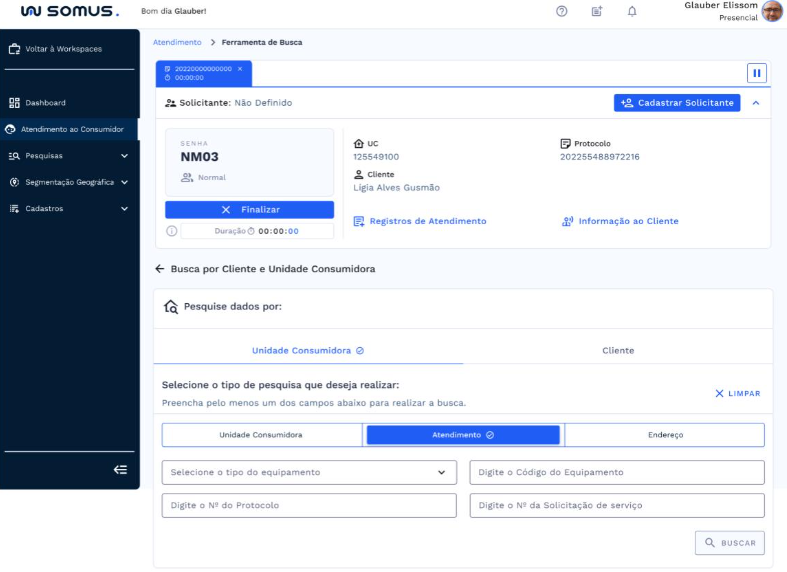Collapse the Solicitante panel chevron
The height and width of the screenshot is (572, 787).
point(756,102)
